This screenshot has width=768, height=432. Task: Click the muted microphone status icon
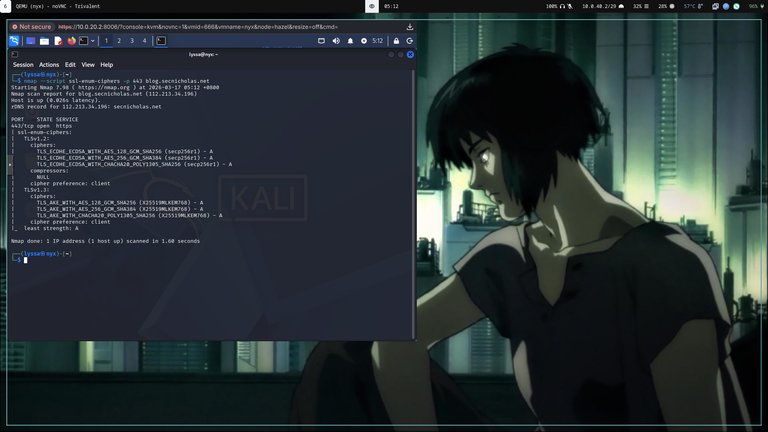coord(570,6)
